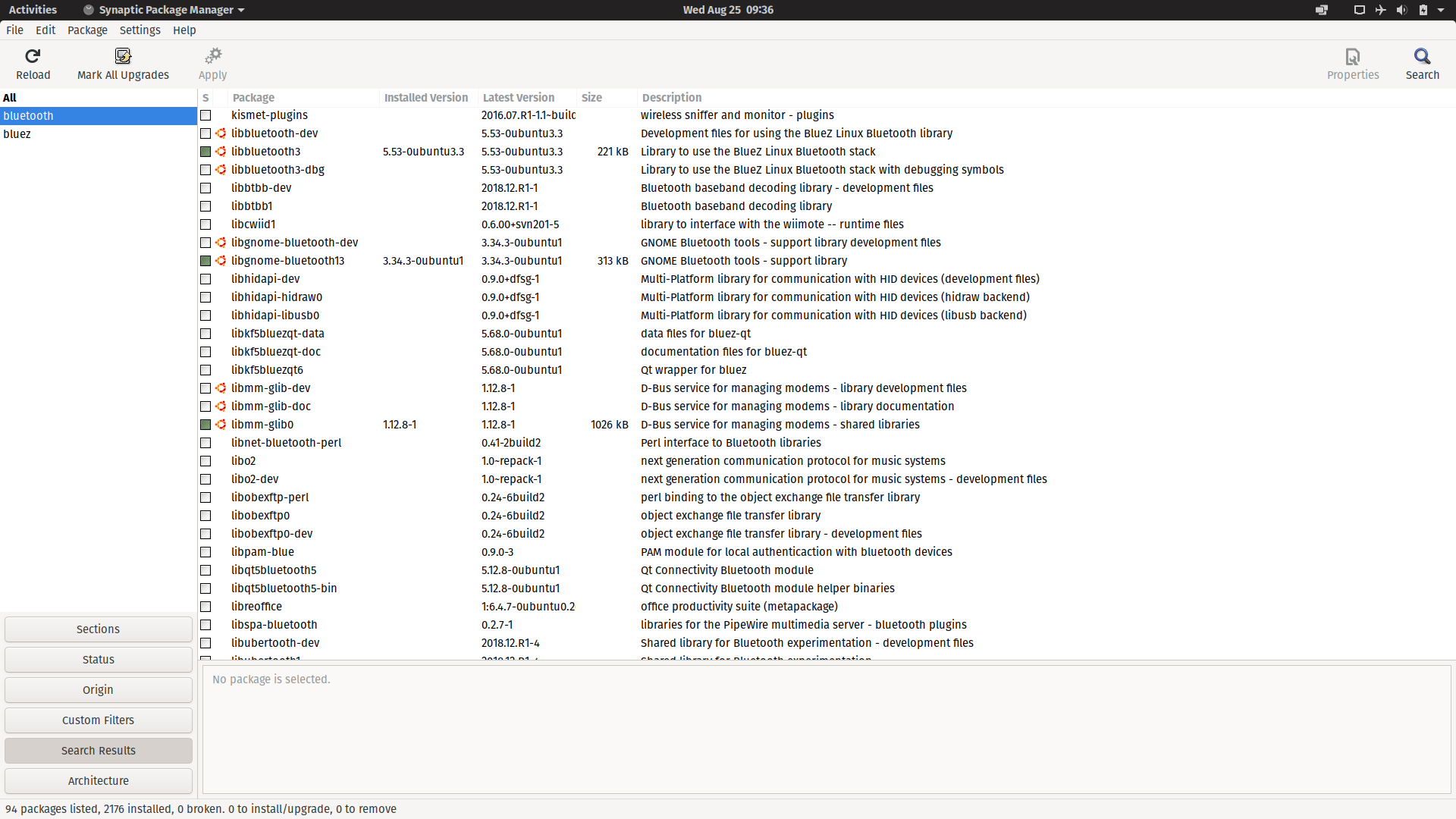
Task: Sort by the Package column header
Action: point(303,98)
